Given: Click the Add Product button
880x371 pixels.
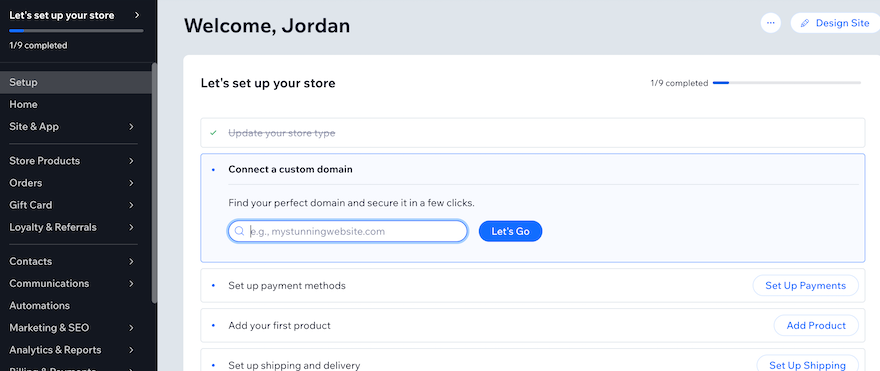Looking at the screenshot, I should (816, 326).
